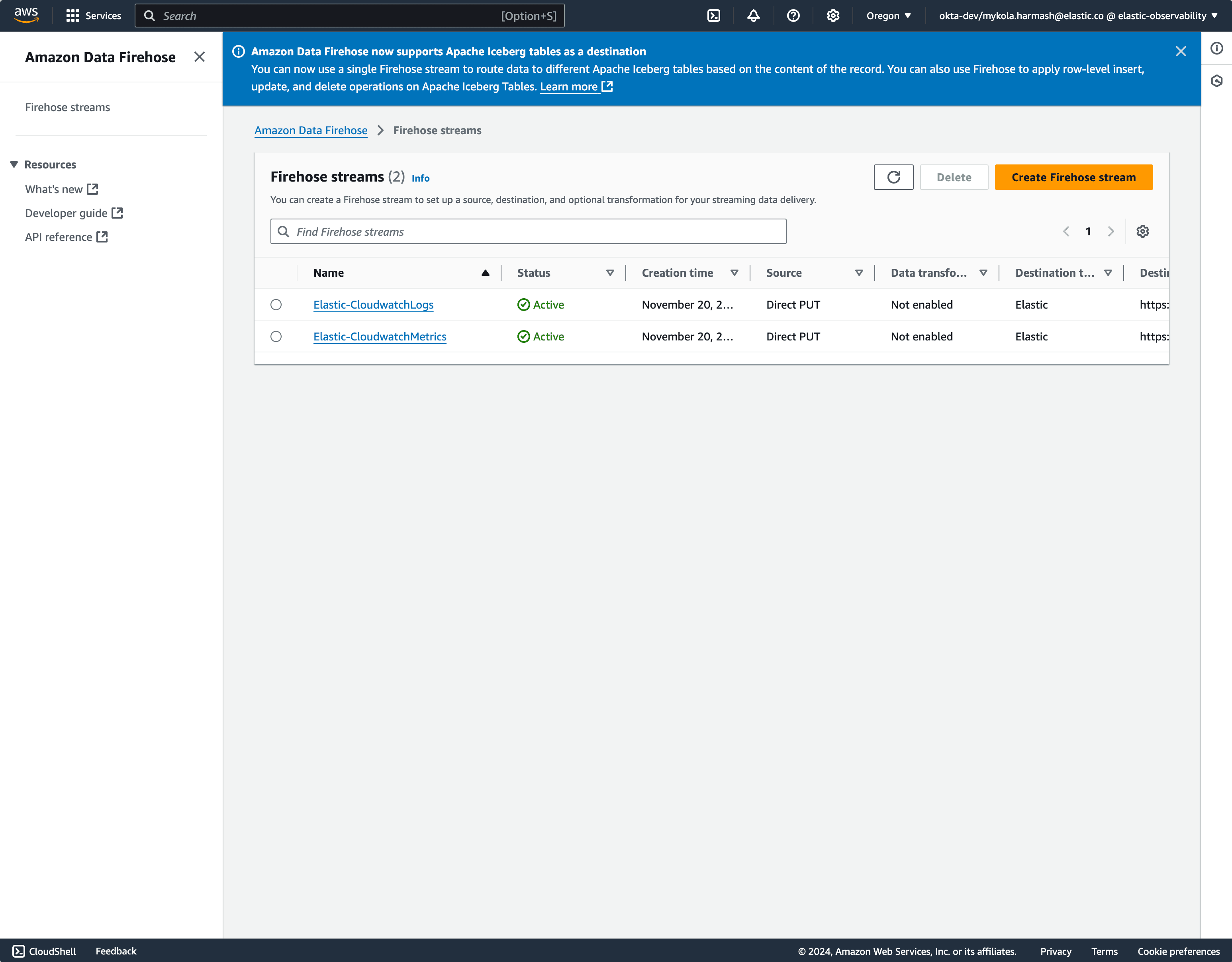Click the Find Firehose streams search field
Image resolution: width=1232 pixels, height=962 pixels.
(528, 231)
